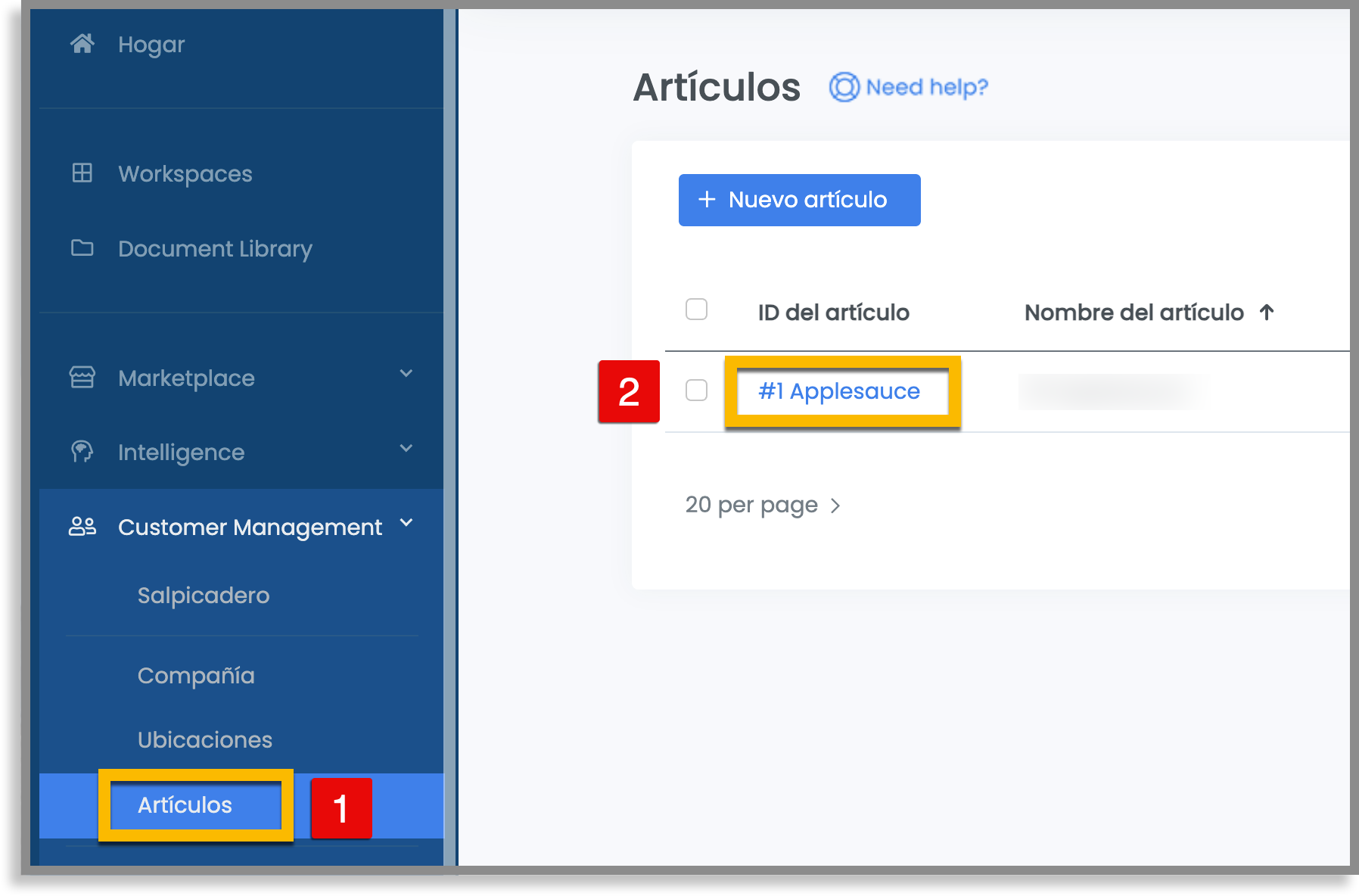Click the Marketplace storefront icon

click(82, 377)
